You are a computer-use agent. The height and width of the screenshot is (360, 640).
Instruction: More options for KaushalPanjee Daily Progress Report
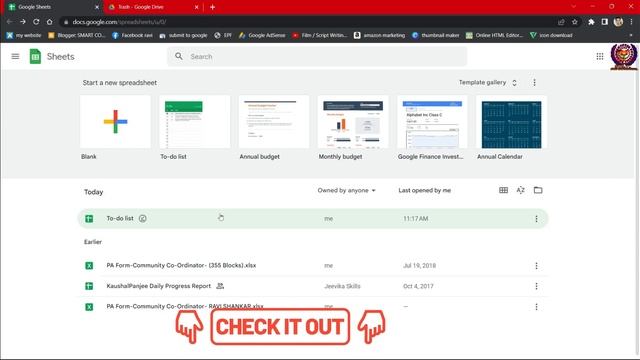point(536,286)
